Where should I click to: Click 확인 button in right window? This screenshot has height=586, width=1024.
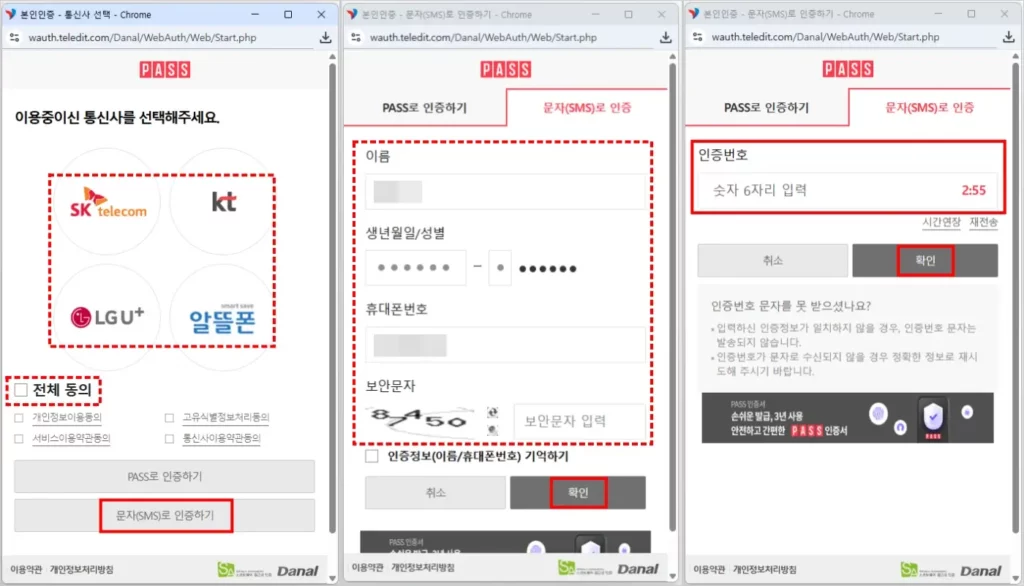(925, 261)
